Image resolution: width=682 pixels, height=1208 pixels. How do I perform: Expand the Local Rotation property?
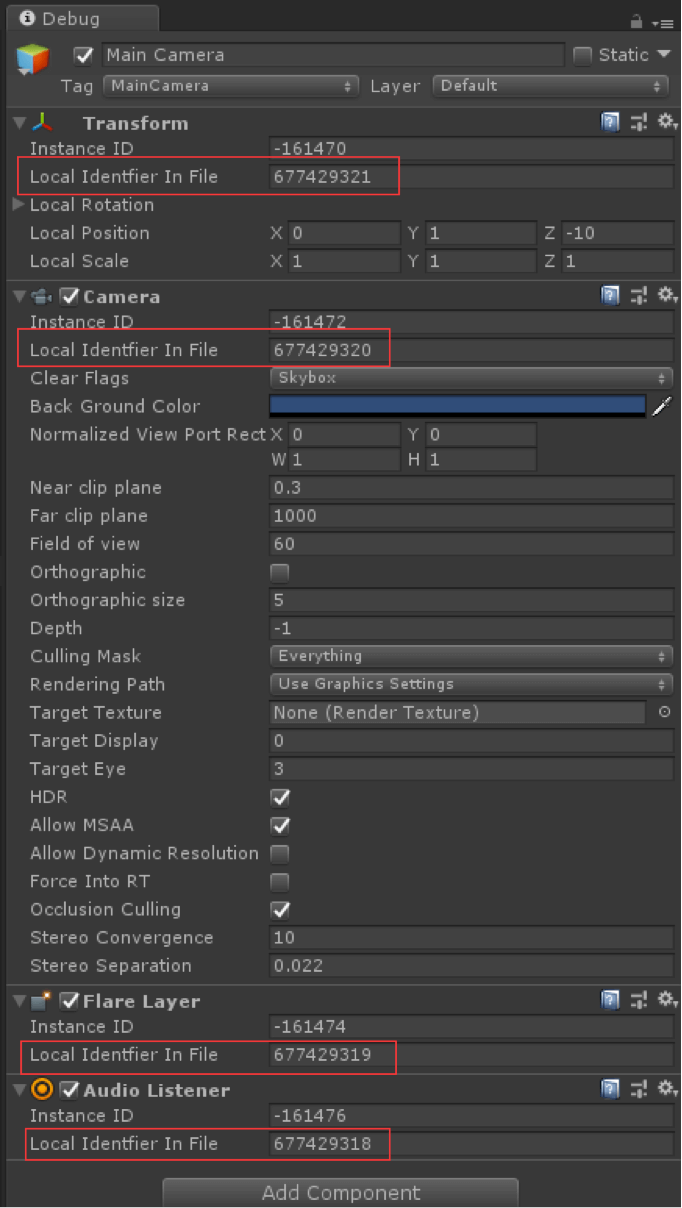18,205
